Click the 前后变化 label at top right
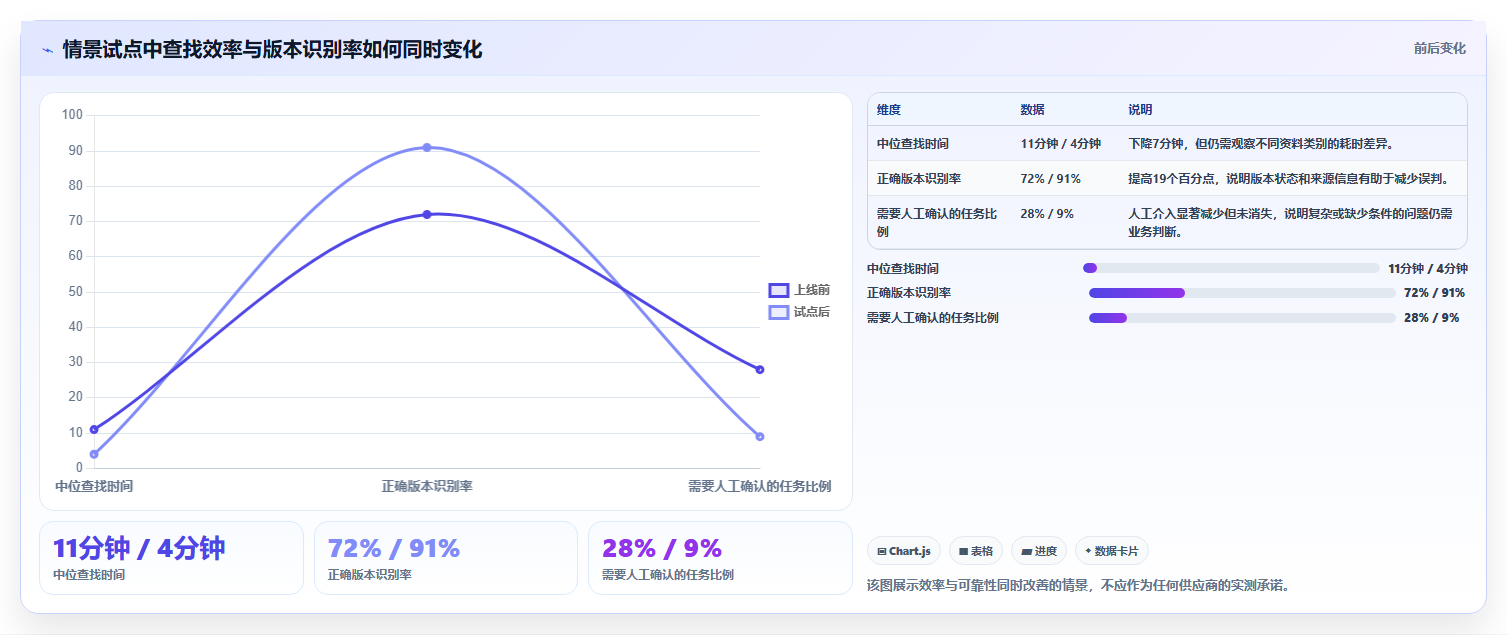The image size is (1507, 635). [x=1440, y=48]
